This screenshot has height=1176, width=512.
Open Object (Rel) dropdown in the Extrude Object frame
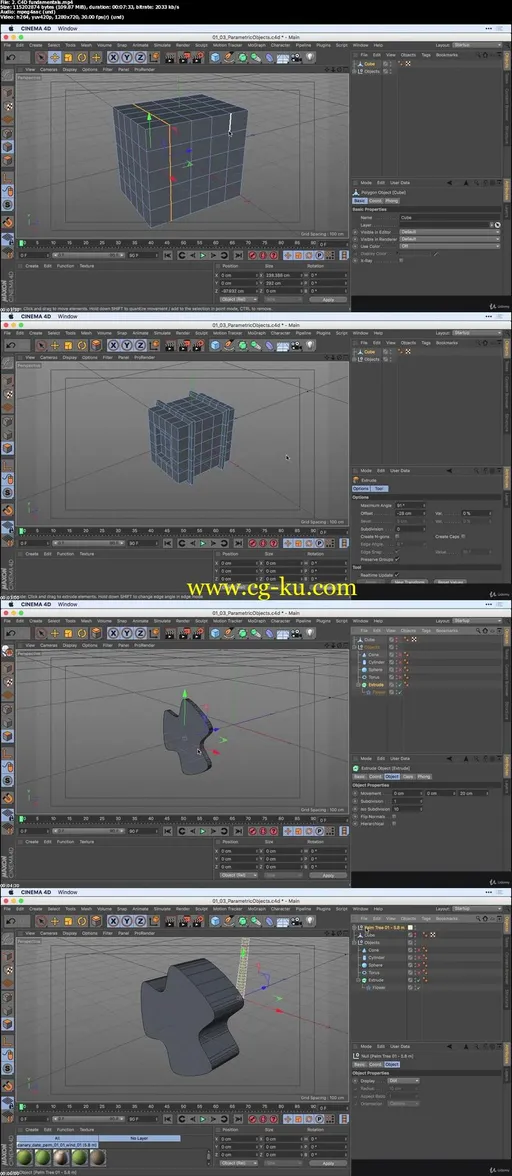click(238, 875)
